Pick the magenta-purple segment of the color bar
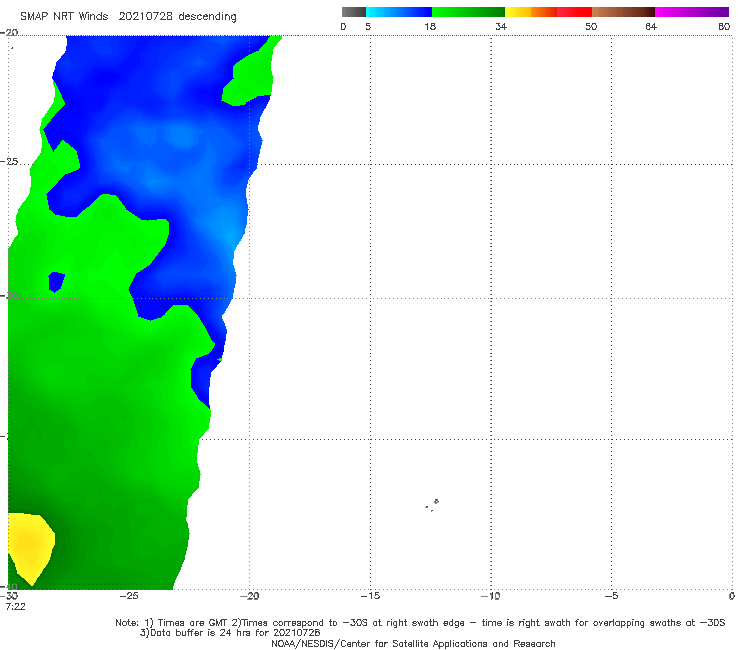The width and height of the screenshot is (740, 650). point(692,12)
